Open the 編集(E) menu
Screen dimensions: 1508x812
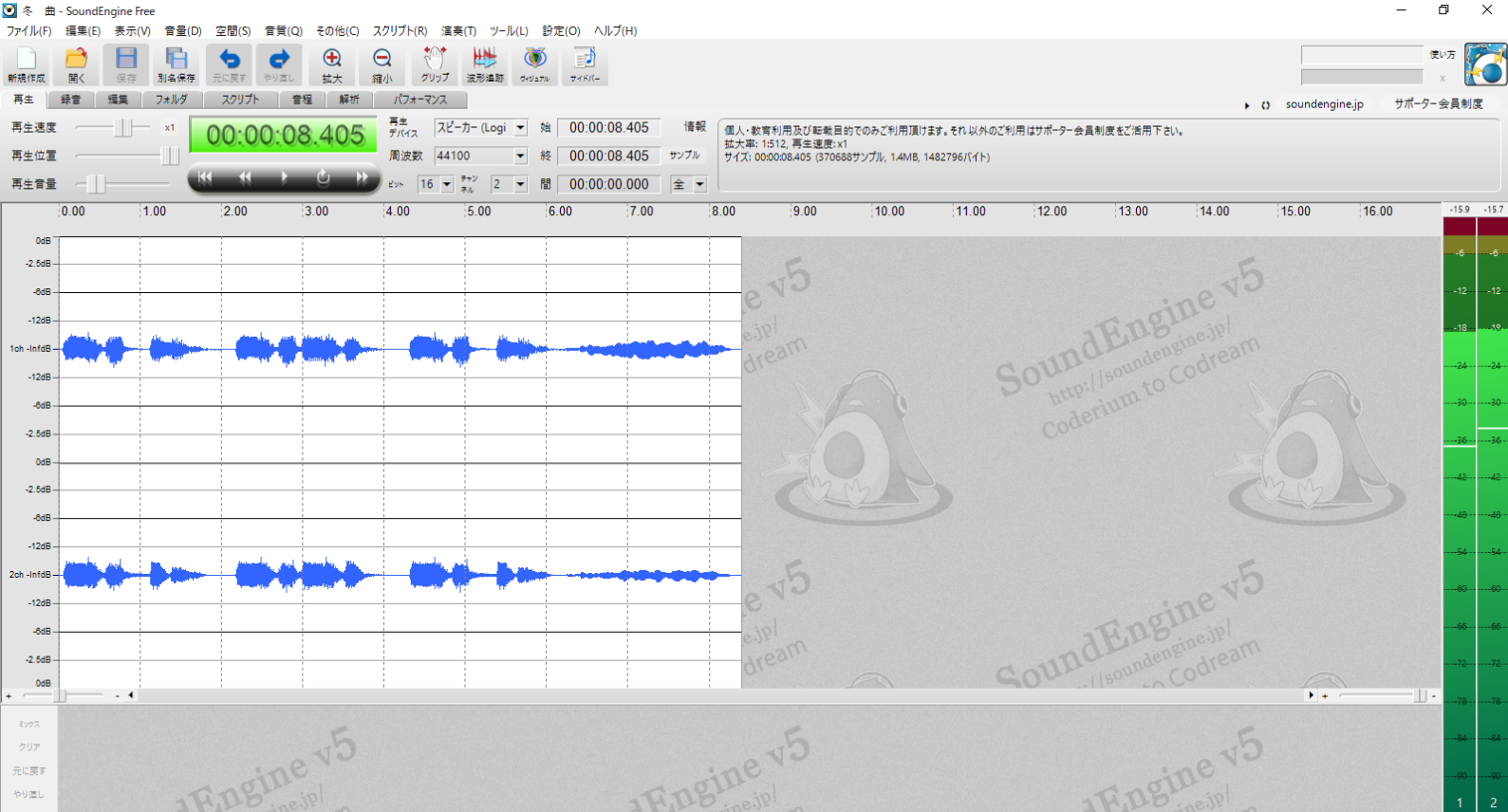pyautogui.click(x=83, y=31)
